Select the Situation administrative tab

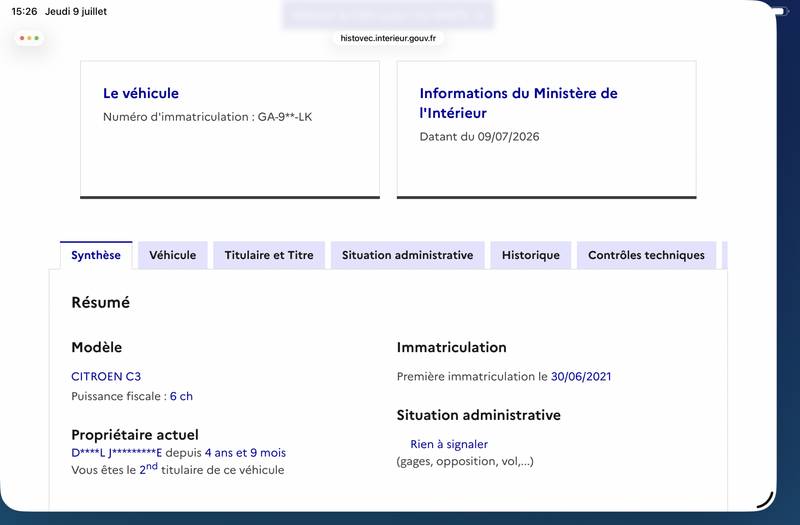pyautogui.click(x=408, y=255)
